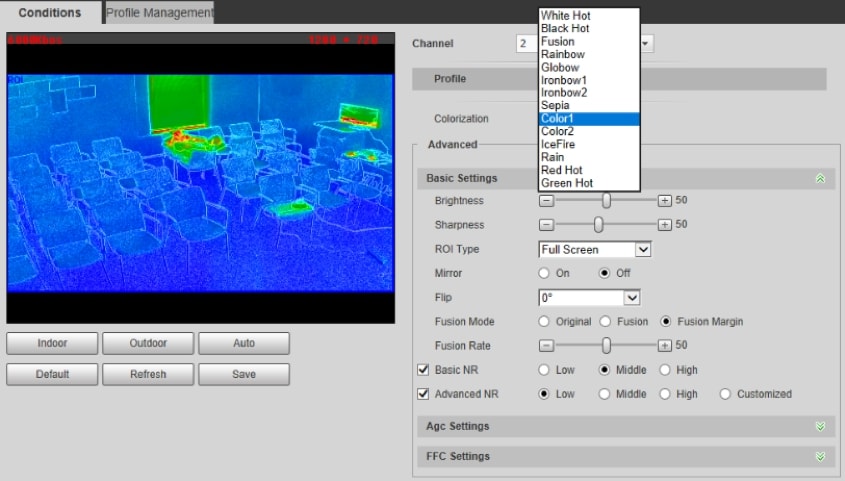Set Mirror to On
Screen dimensions: 845x481
pyautogui.click(x=544, y=273)
